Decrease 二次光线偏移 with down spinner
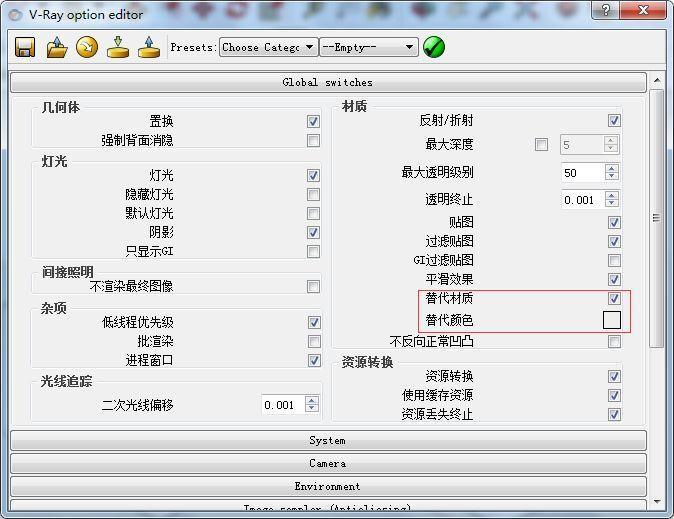This screenshot has width=674, height=519. [312, 408]
